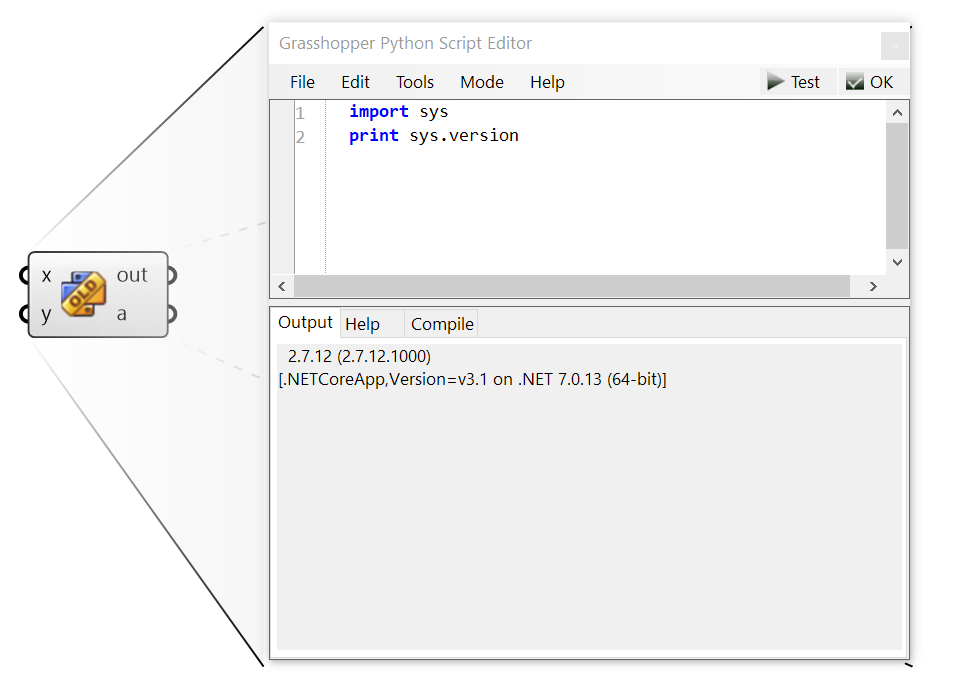Viewport: 958px width, 700px height.
Task: Open the Mode menu
Action: click(x=481, y=82)
